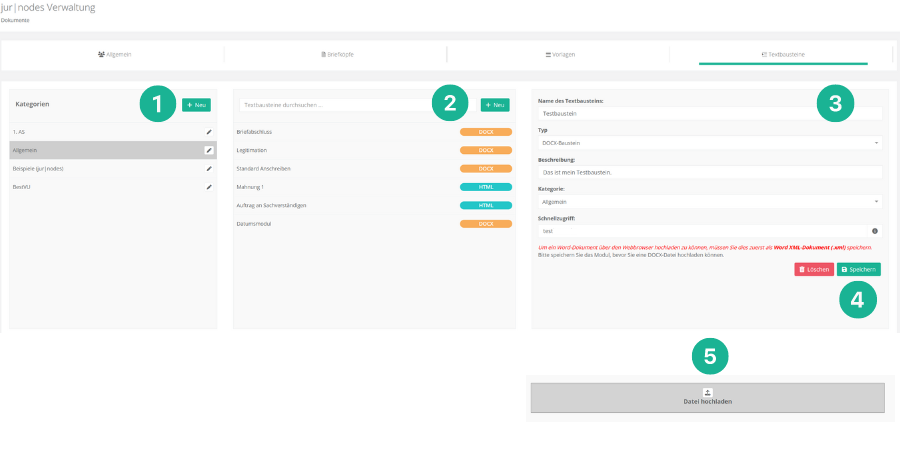Create a new Textbaustein with Neu button
Image resolution: width=900 pixels, height=450 pixels.
(x=495, y=105)
